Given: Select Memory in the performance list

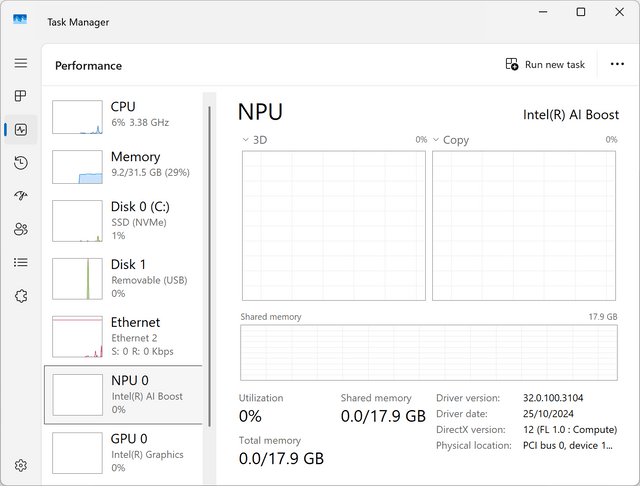Looking at the screenshot, I should 123,167.
